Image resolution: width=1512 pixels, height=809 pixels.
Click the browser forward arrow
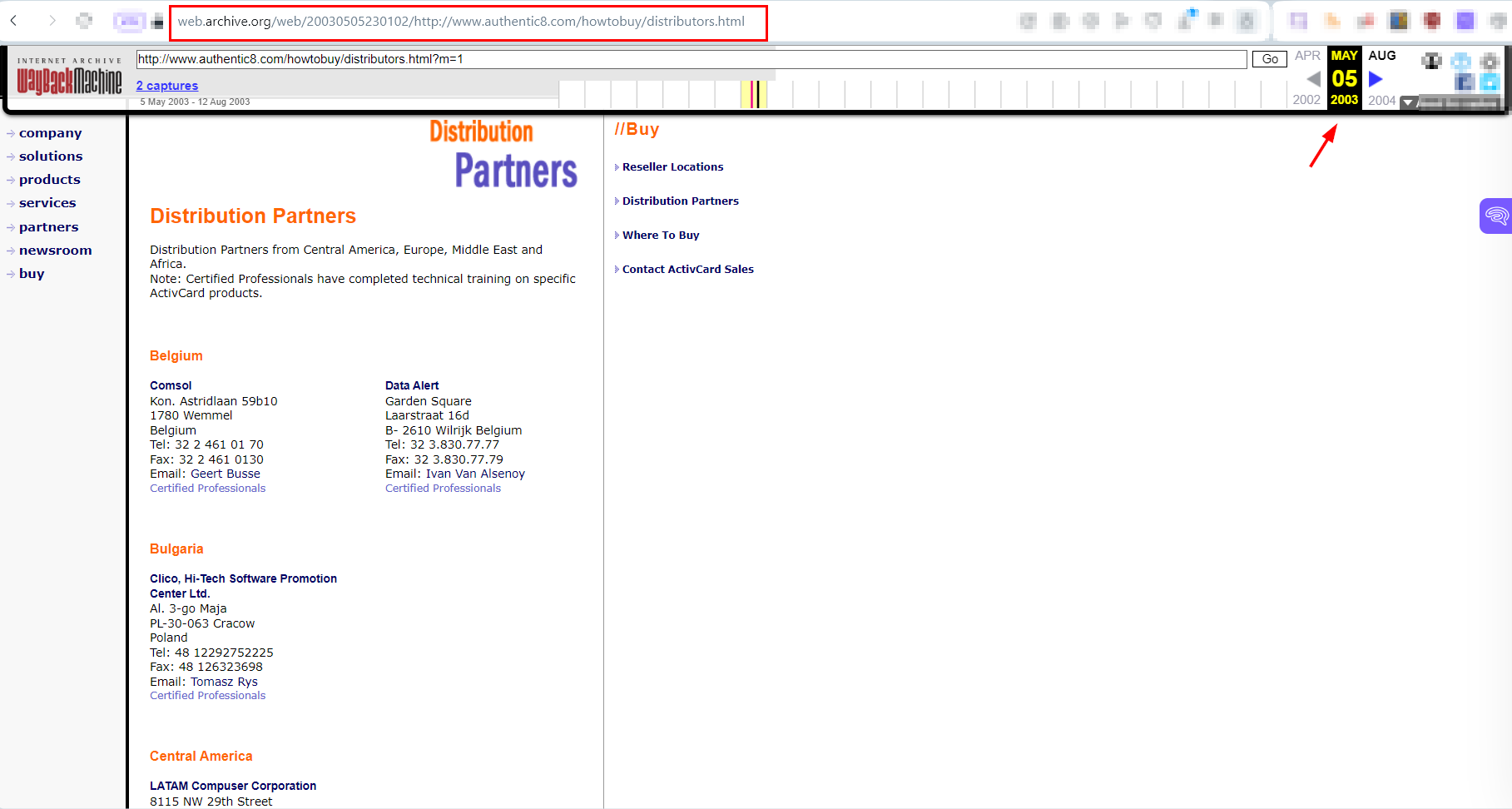pos(52,21)
